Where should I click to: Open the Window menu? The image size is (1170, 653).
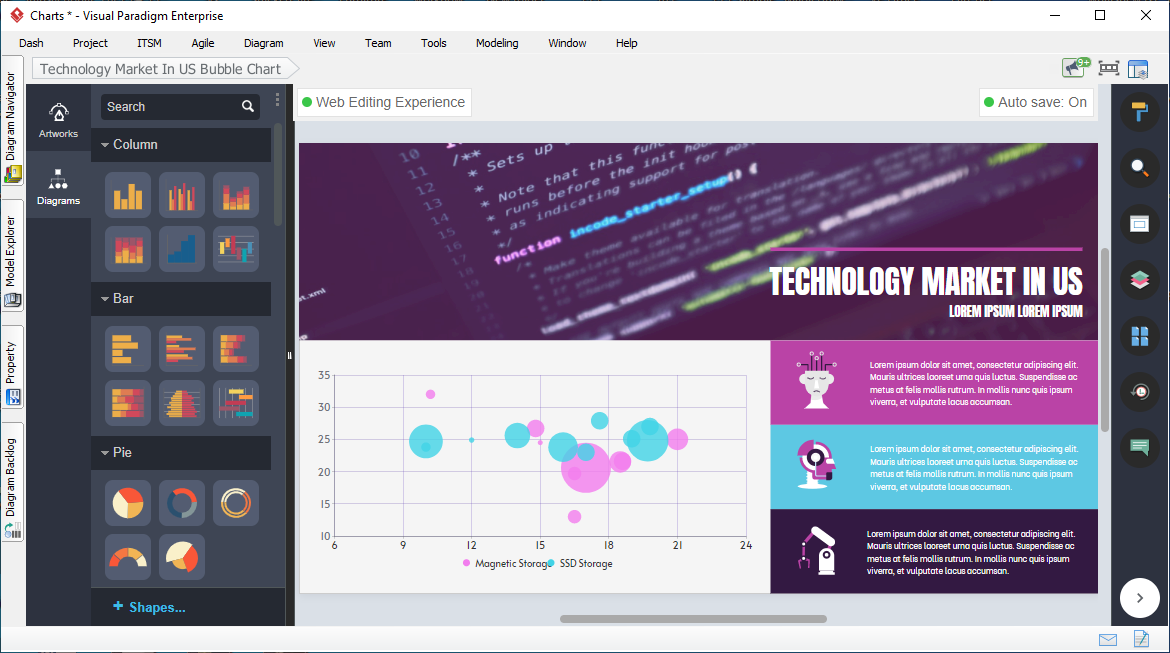click(x=567, y=43)
